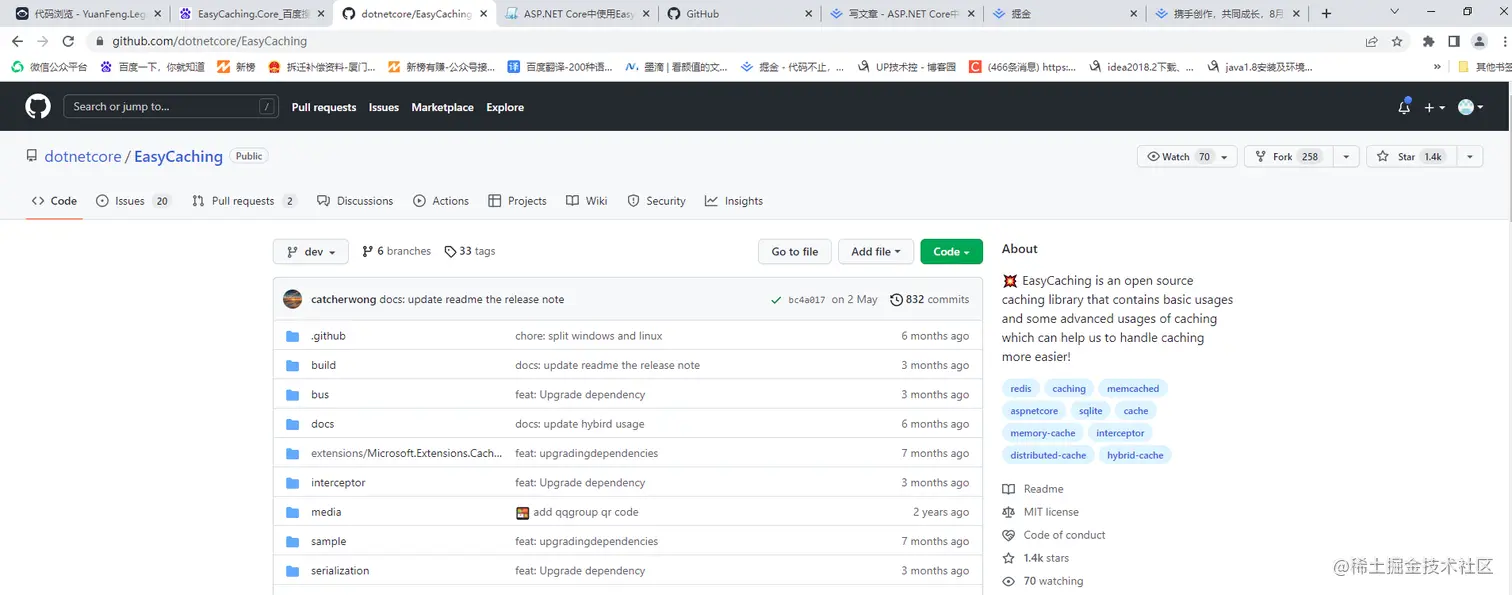The width and height of the screenshot is (1512, 595).
Task: Select the repository Issues tab
Action: [x=133, y=201]
